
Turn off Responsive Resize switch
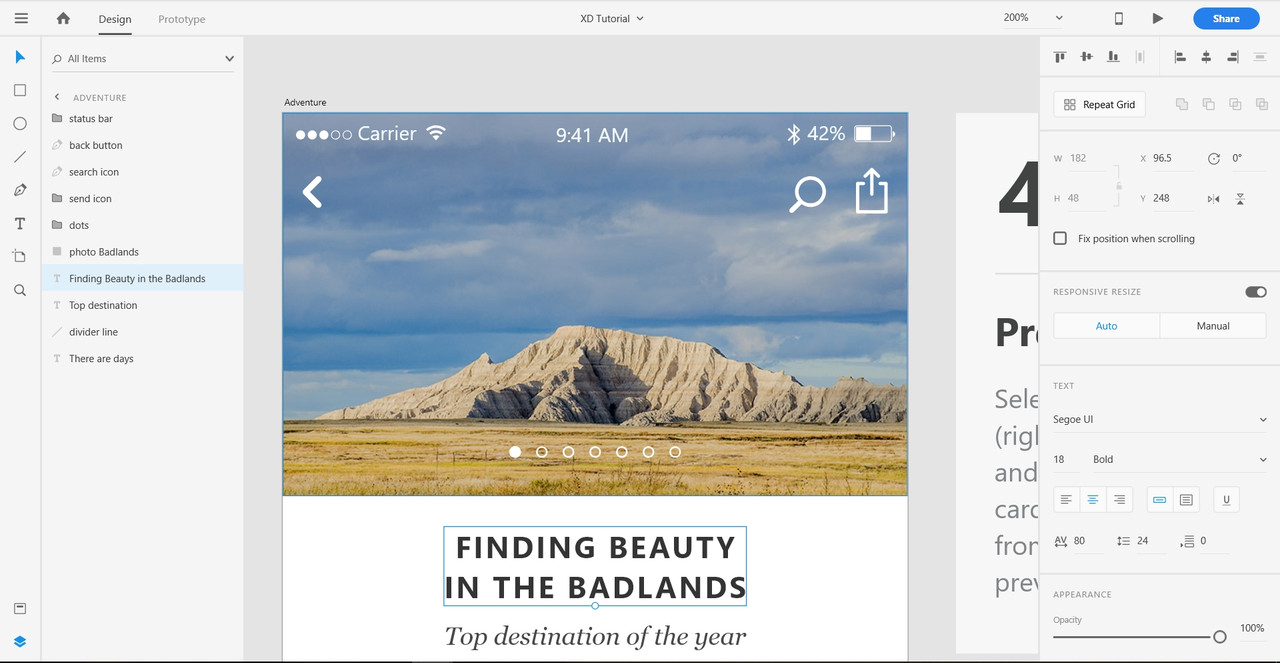click(1255, 292)
